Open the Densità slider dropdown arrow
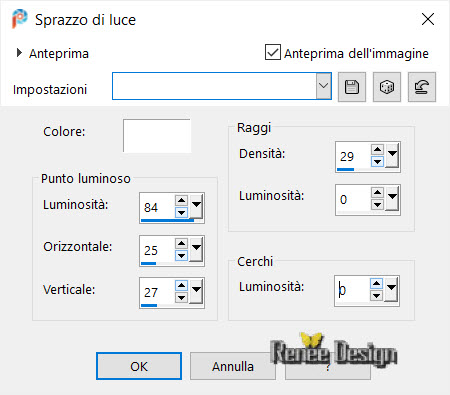 pyautogui.click(x=392, y=154)
